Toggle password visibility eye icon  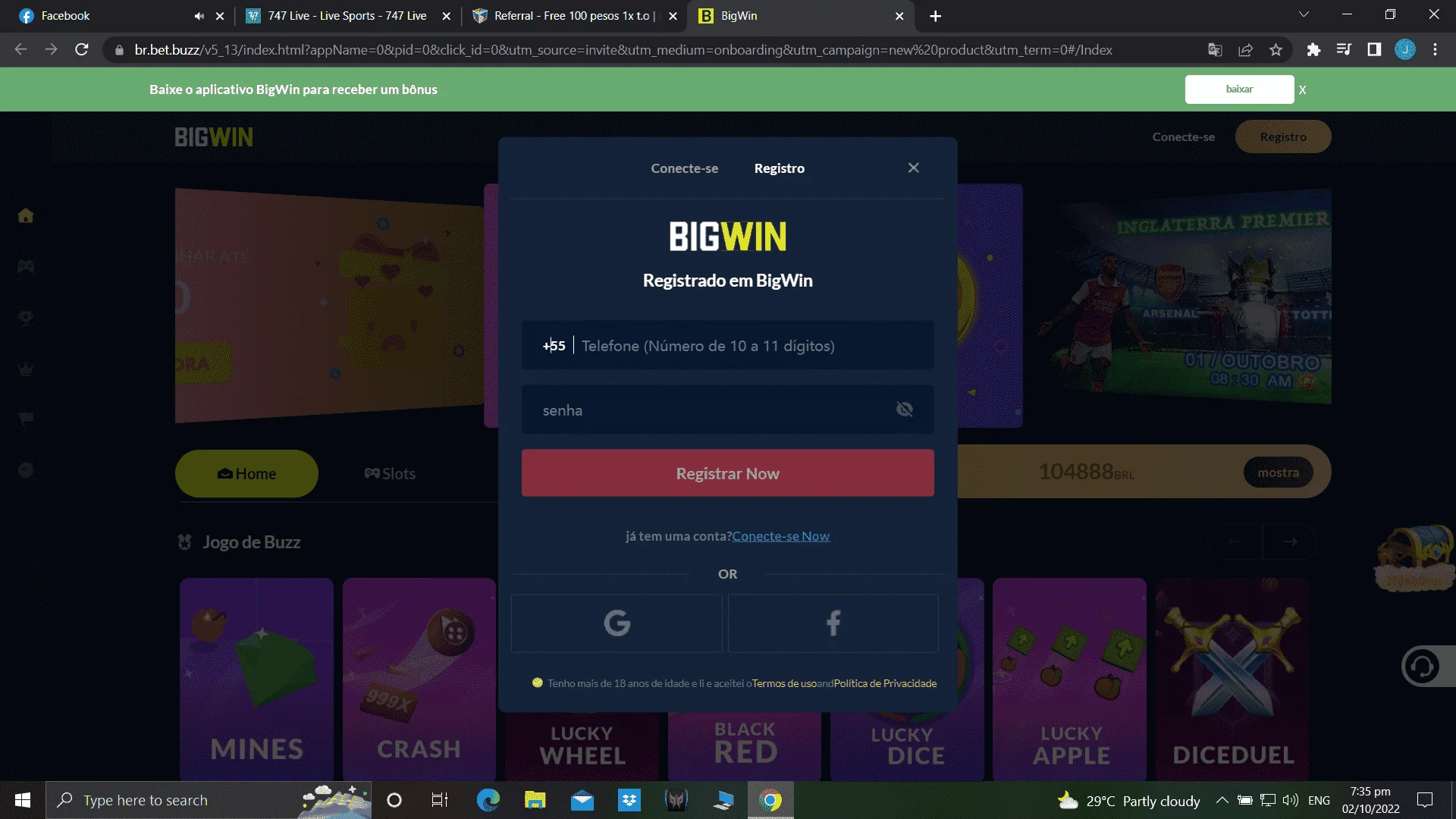pyautogui.click(x=904, y=409)
